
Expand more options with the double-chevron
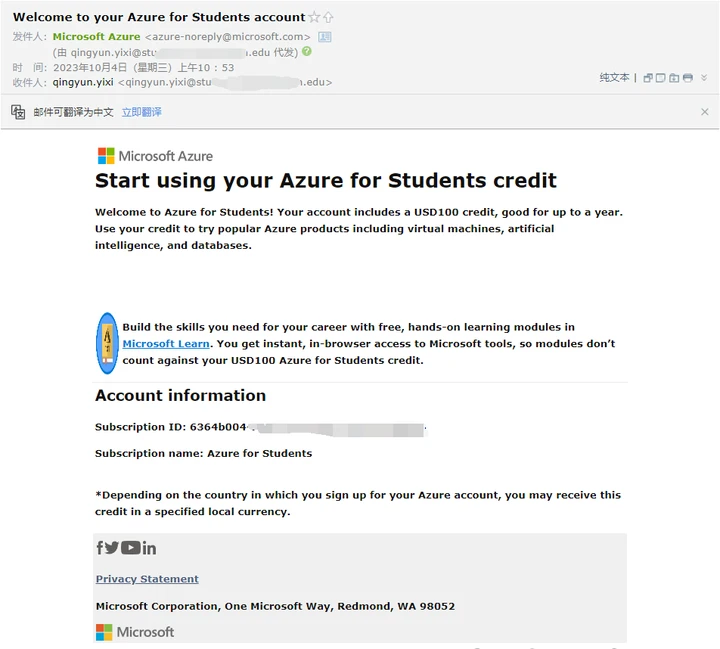704,78
